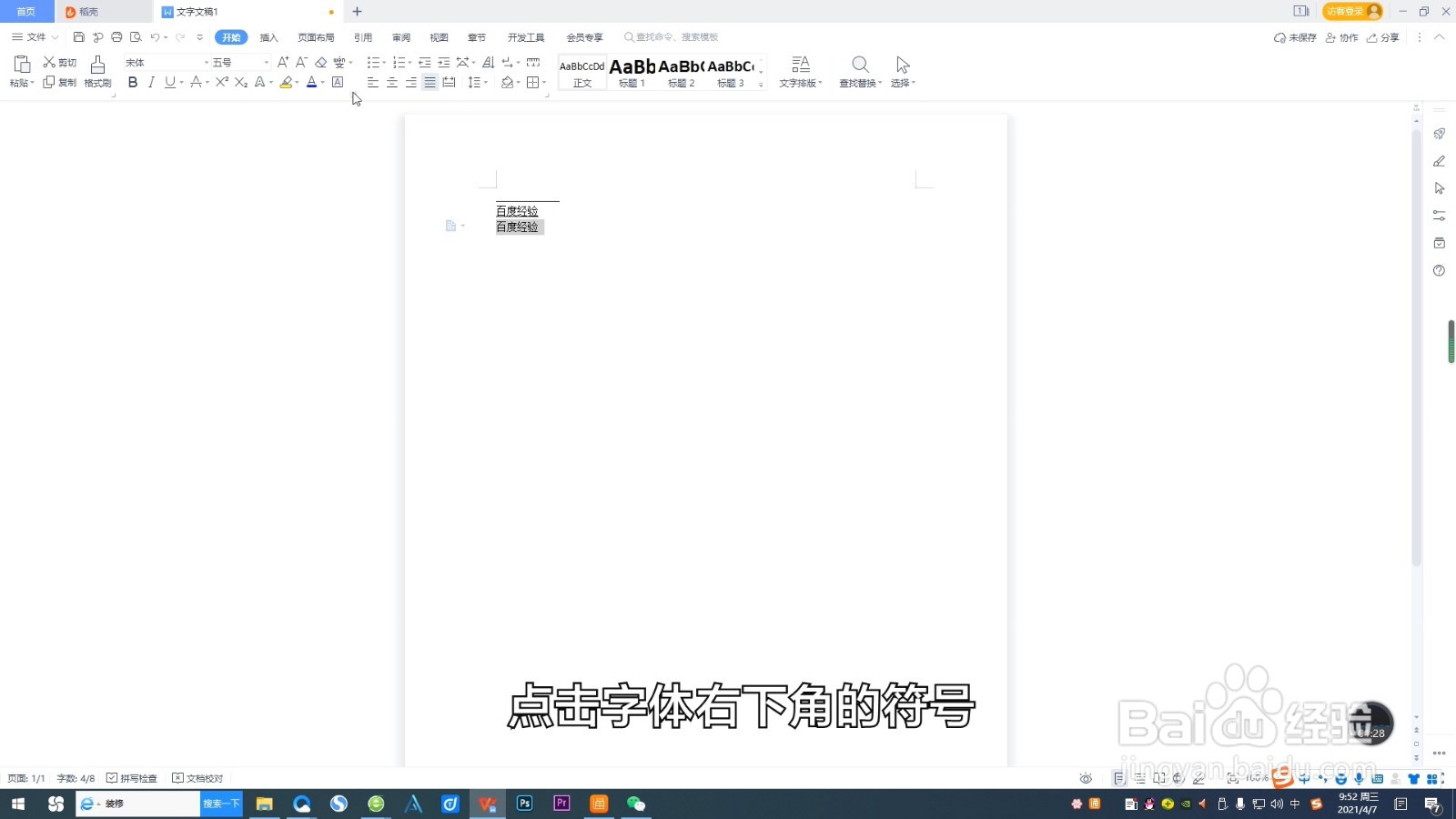Click the Text Layout (文字排版) icon
This screenshot has height=819, width=1456.
pos(800,64)
